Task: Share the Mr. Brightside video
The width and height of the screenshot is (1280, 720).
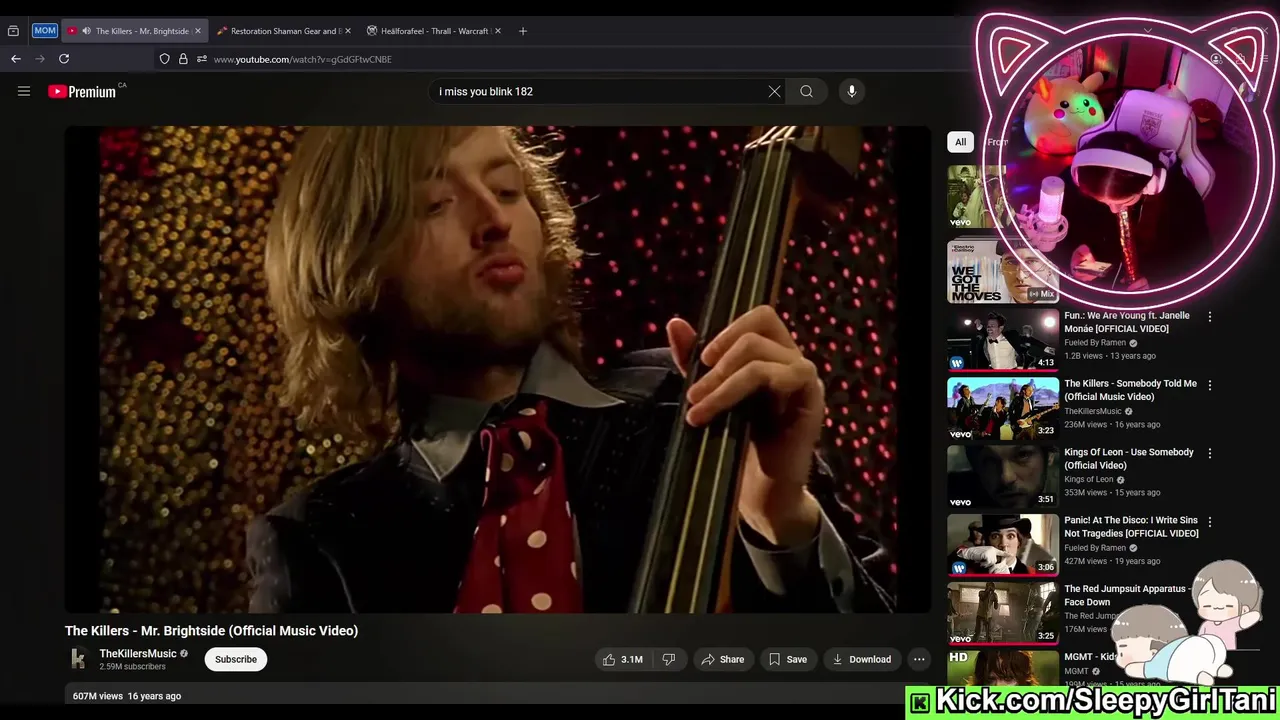Action: pyautogui.click(x=723, y=659)
